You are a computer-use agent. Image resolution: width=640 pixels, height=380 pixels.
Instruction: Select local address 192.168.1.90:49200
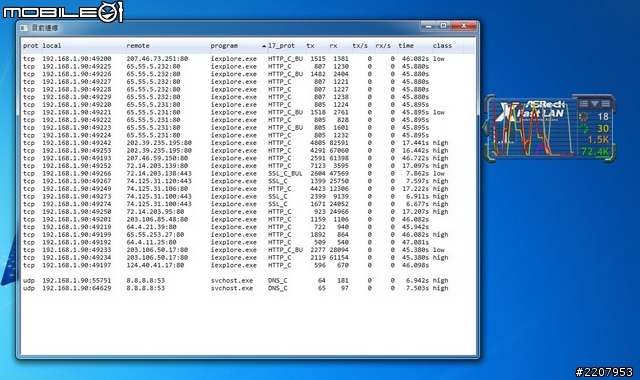point(77,59)
